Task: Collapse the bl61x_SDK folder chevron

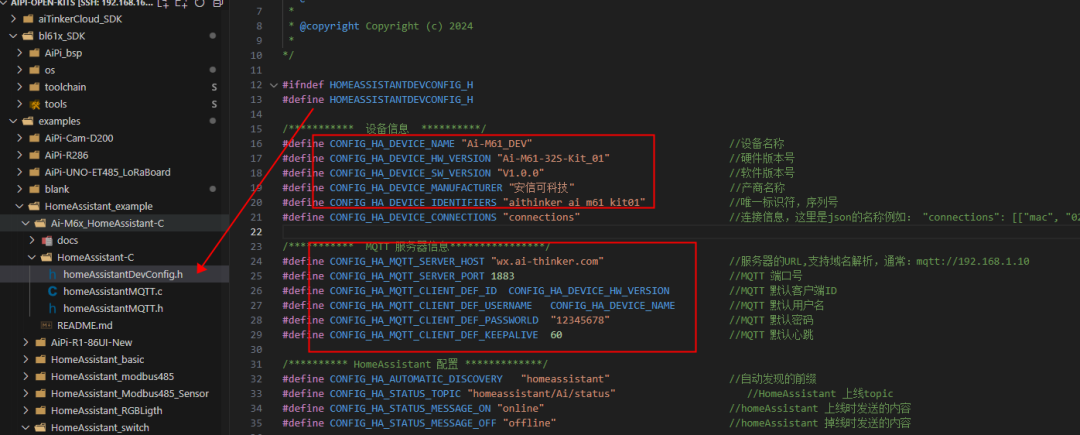Action: (13, 36)
